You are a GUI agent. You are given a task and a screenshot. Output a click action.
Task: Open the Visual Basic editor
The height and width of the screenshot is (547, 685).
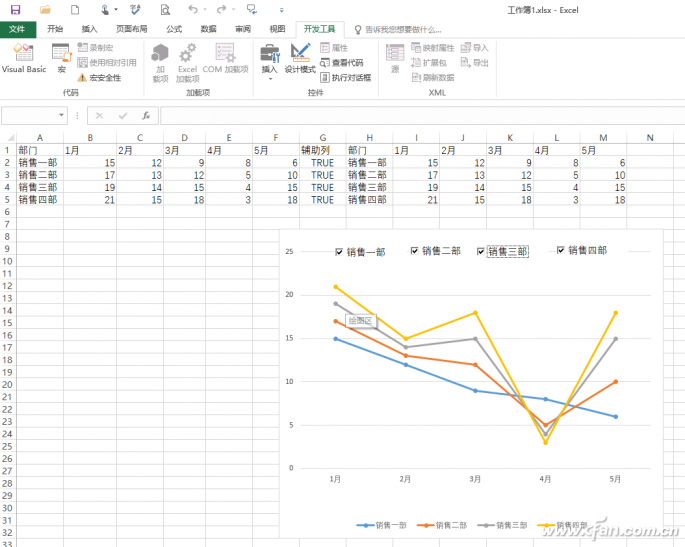coord(24,58)
